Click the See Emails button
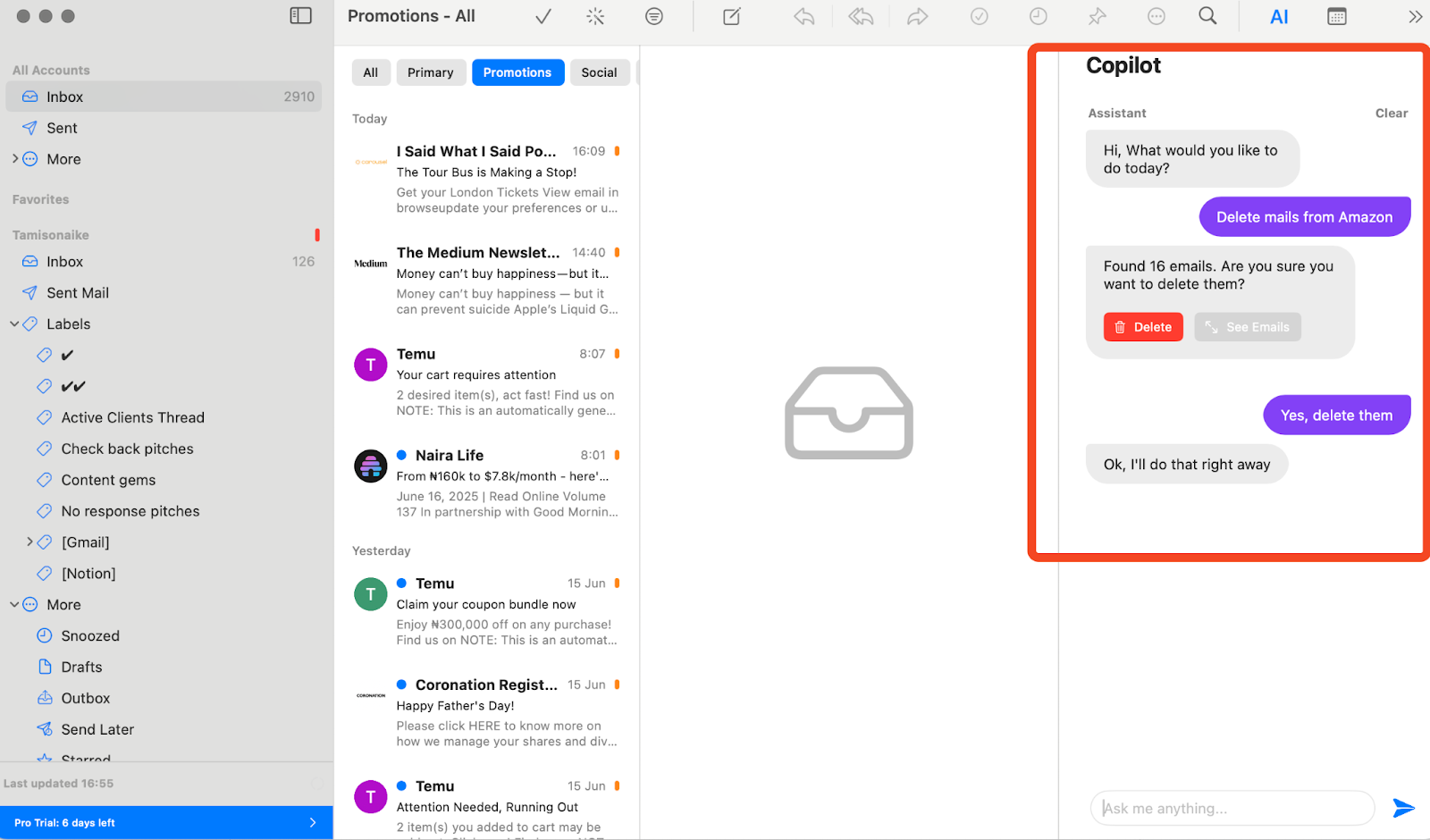The height and width of the screenshot is (840, 1430). tap(1248, 327)
